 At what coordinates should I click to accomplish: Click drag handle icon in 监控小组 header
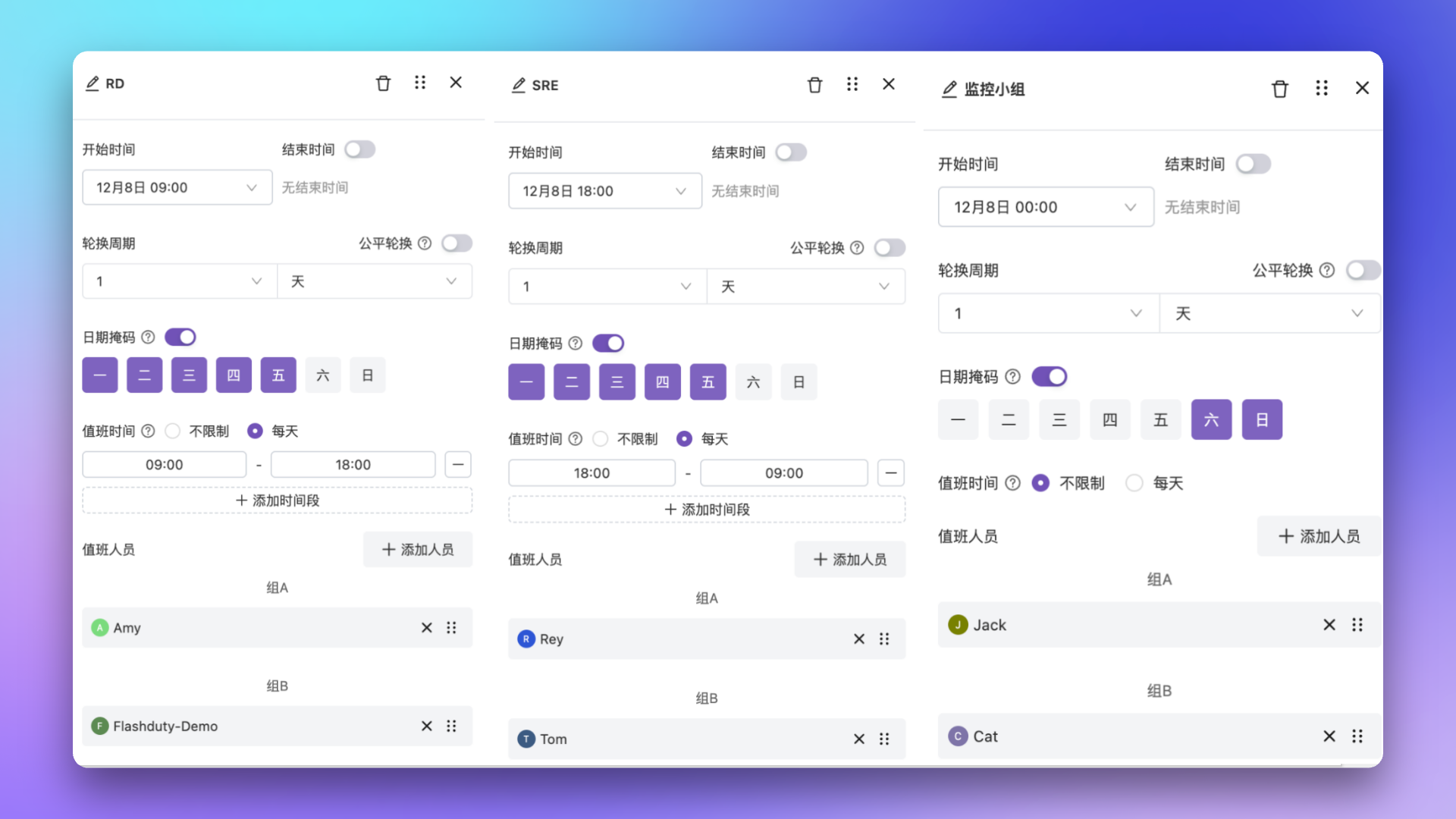pyautogui.click(x=1322, y=89)
